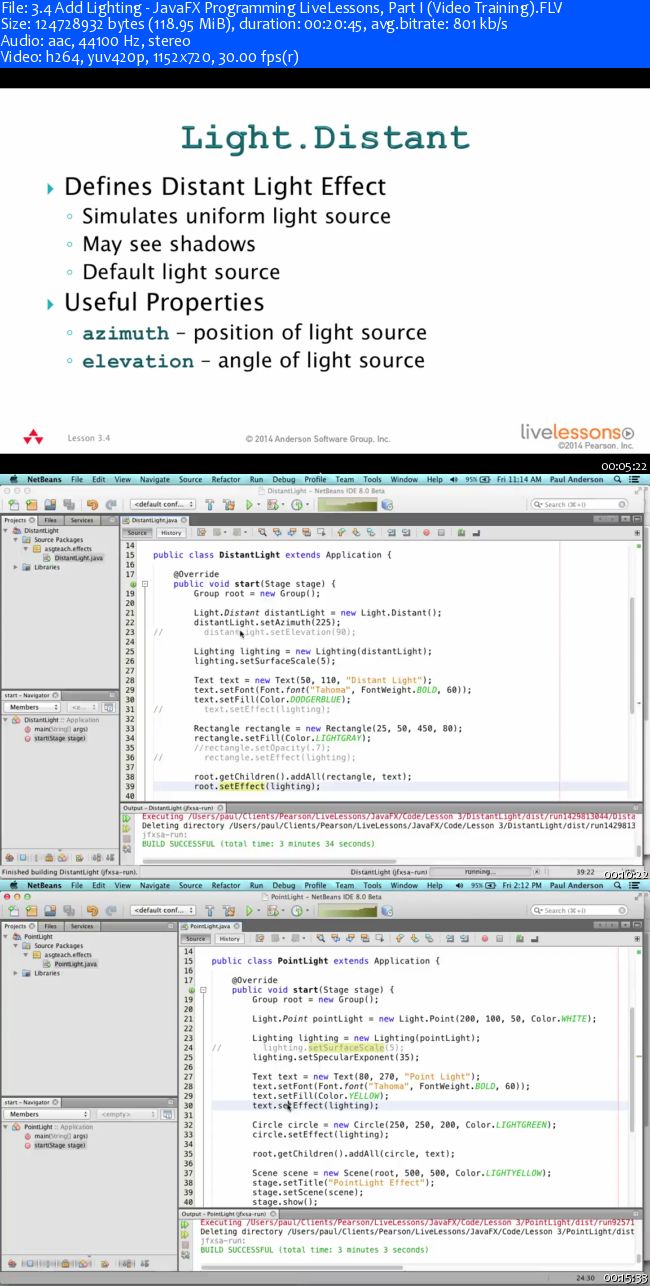This screenshot has height=1286, width=650.
Task: Click Clean and Build icon in PointLight window
Action: pyautogui.click(x=230, y=911)
